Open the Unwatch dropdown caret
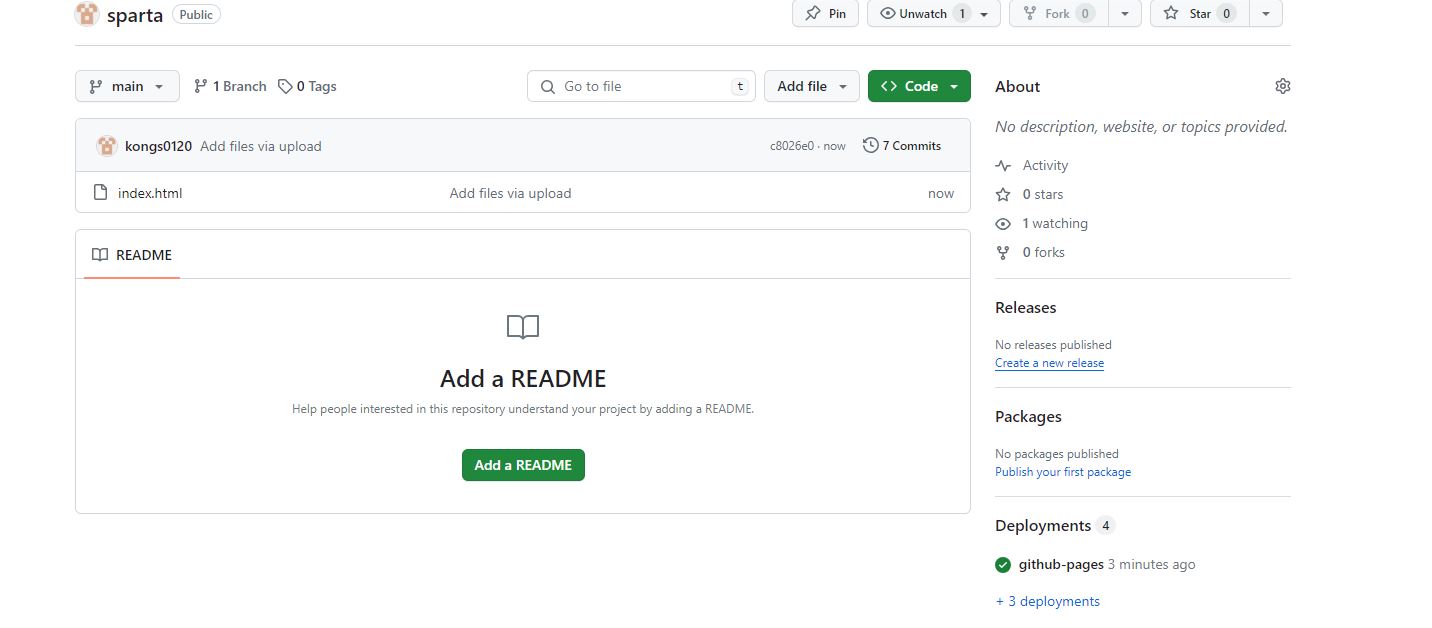Screen dimensions: 1432x628 tap(985, 14)
